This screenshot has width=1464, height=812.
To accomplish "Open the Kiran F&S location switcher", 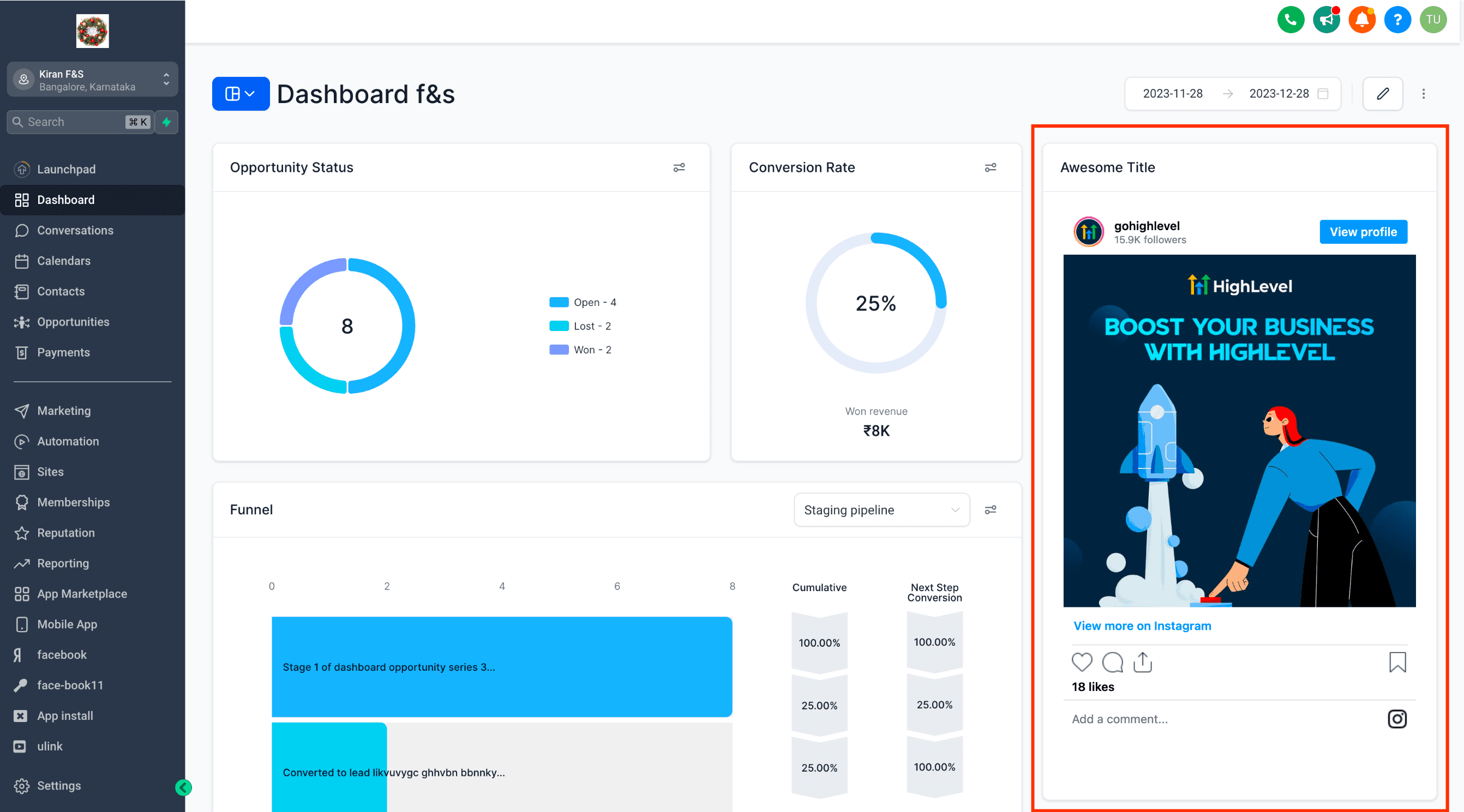I will tap(93, 80).
